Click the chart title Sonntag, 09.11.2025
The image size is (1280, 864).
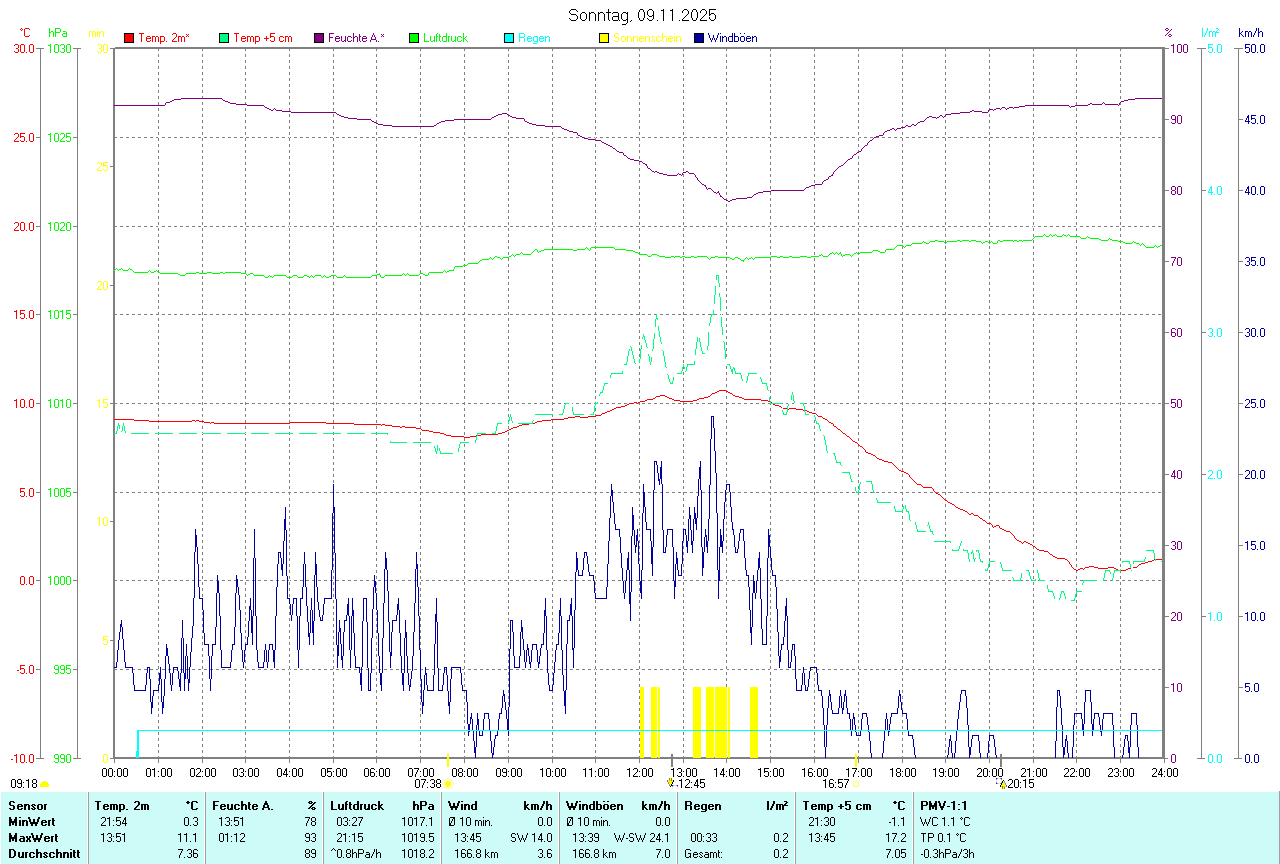tap(642, 15)
